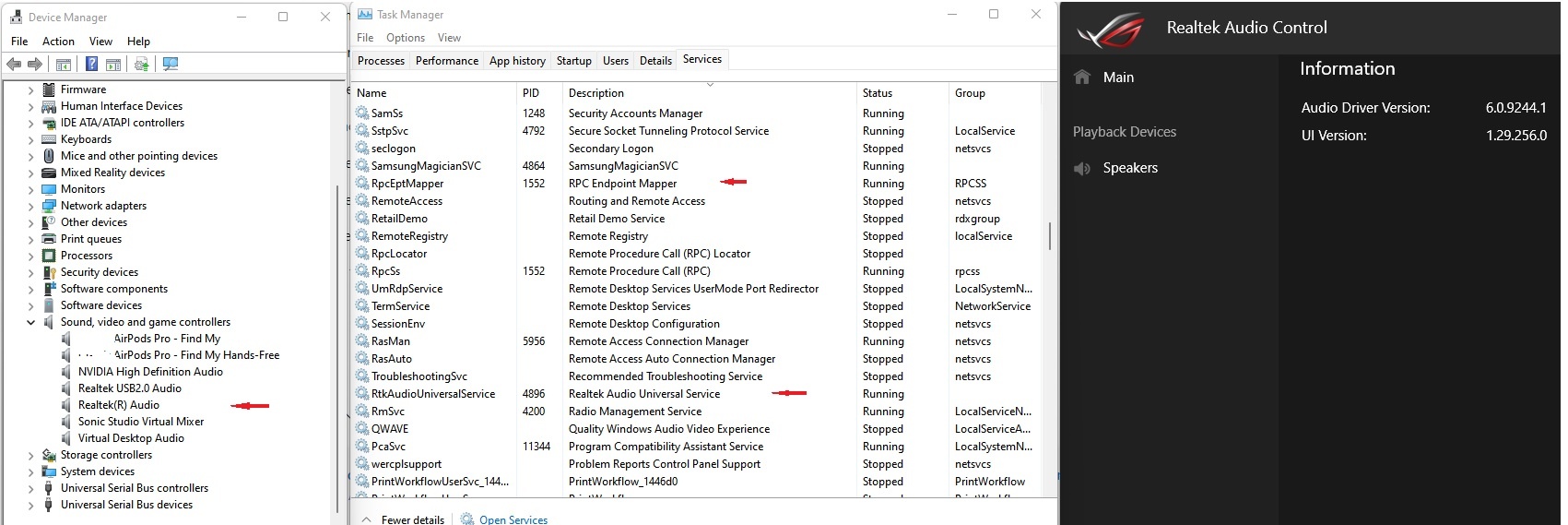Viewport: 1568px width, 525px height.
Task: Expand Universal Serial Bus controllers node
Action: (30, 489)
